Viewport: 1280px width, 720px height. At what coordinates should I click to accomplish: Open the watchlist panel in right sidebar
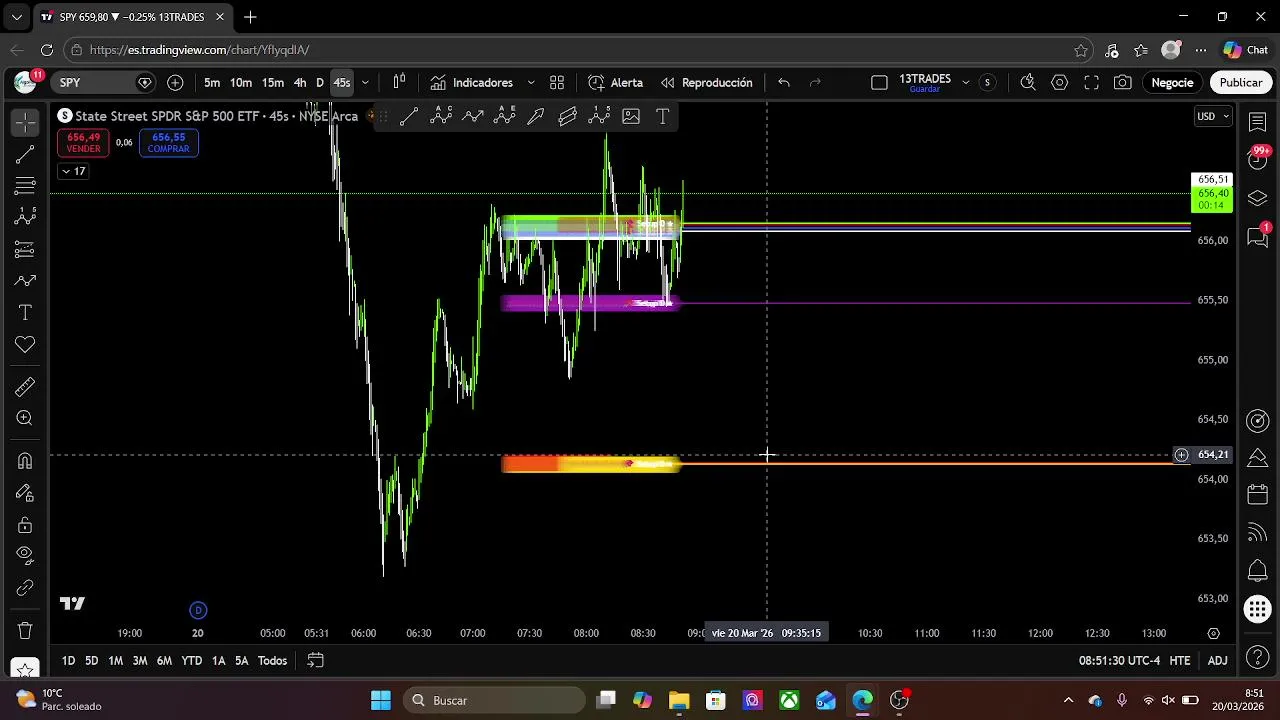(x=1258, y=122)
